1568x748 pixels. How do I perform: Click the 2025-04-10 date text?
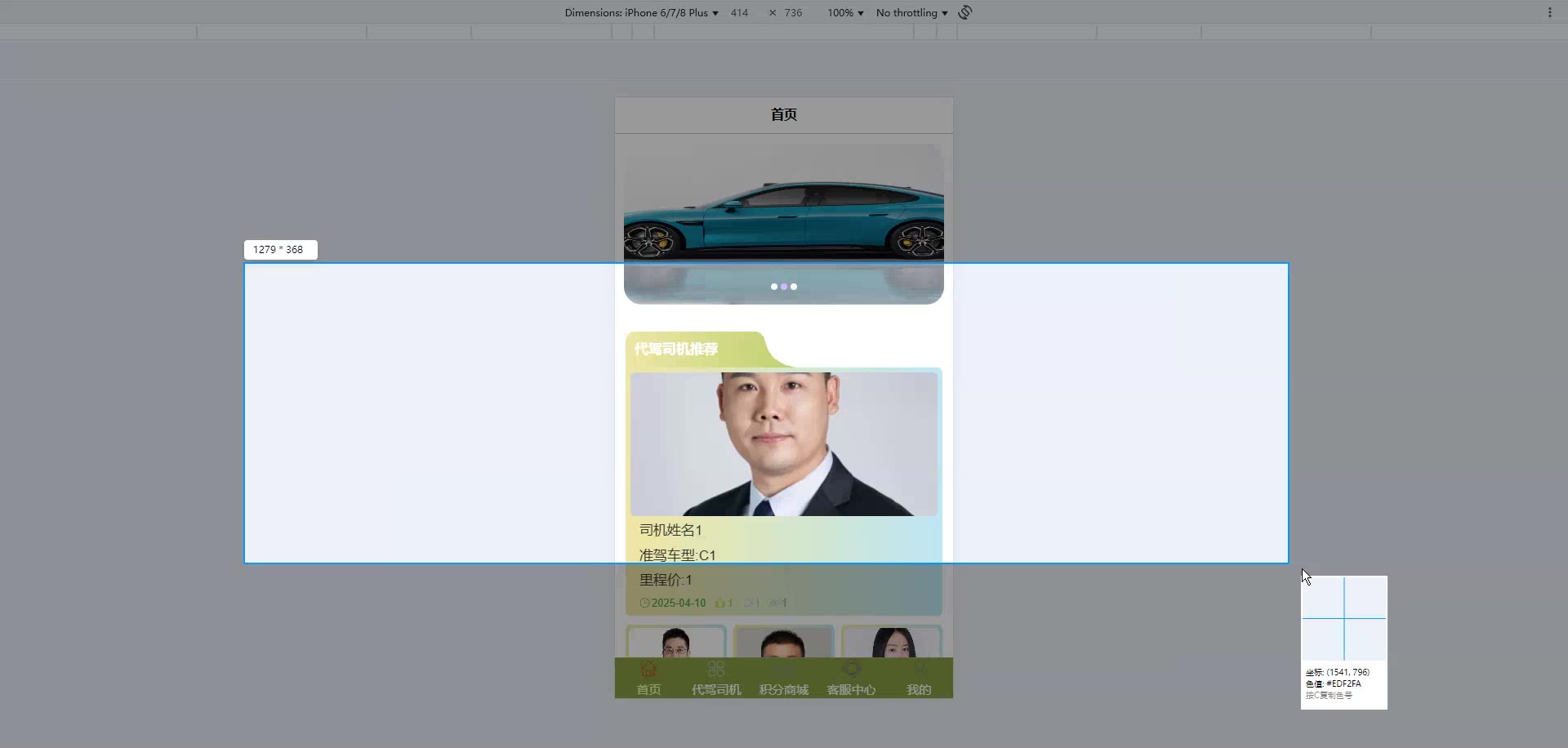click(x=679, y=603)
